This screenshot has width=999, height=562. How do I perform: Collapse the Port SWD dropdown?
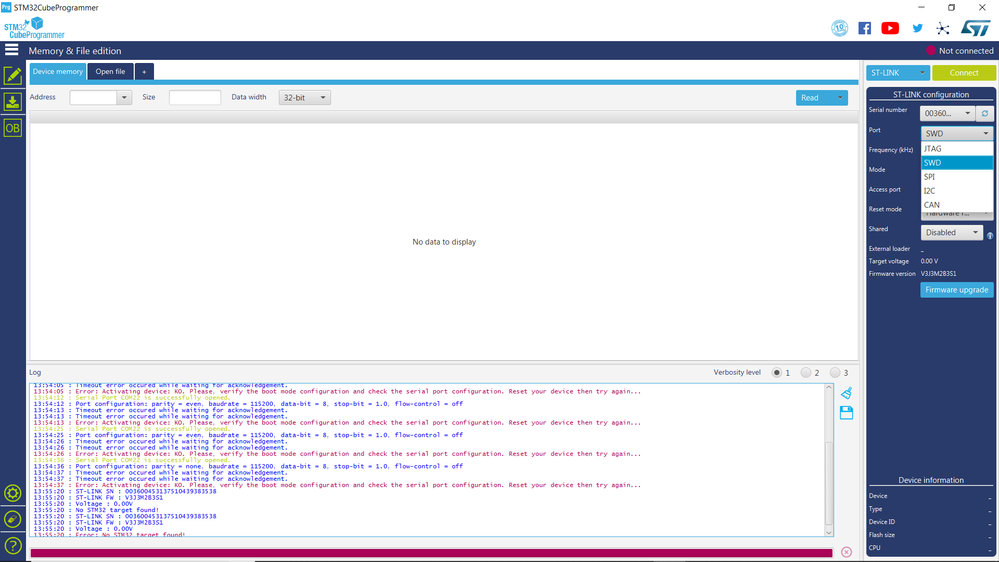tap(957, 133)
